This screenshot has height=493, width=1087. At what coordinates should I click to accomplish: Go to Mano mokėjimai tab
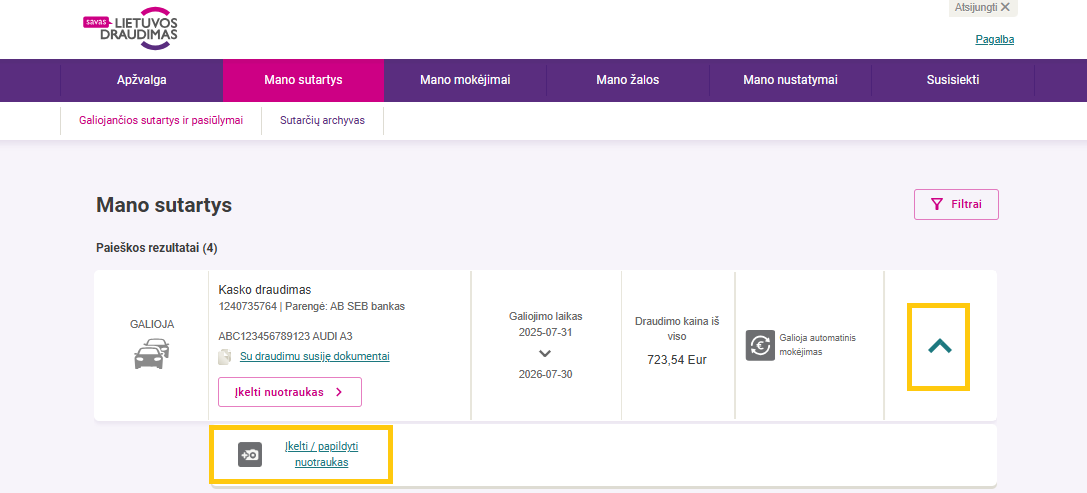[465, 80]
